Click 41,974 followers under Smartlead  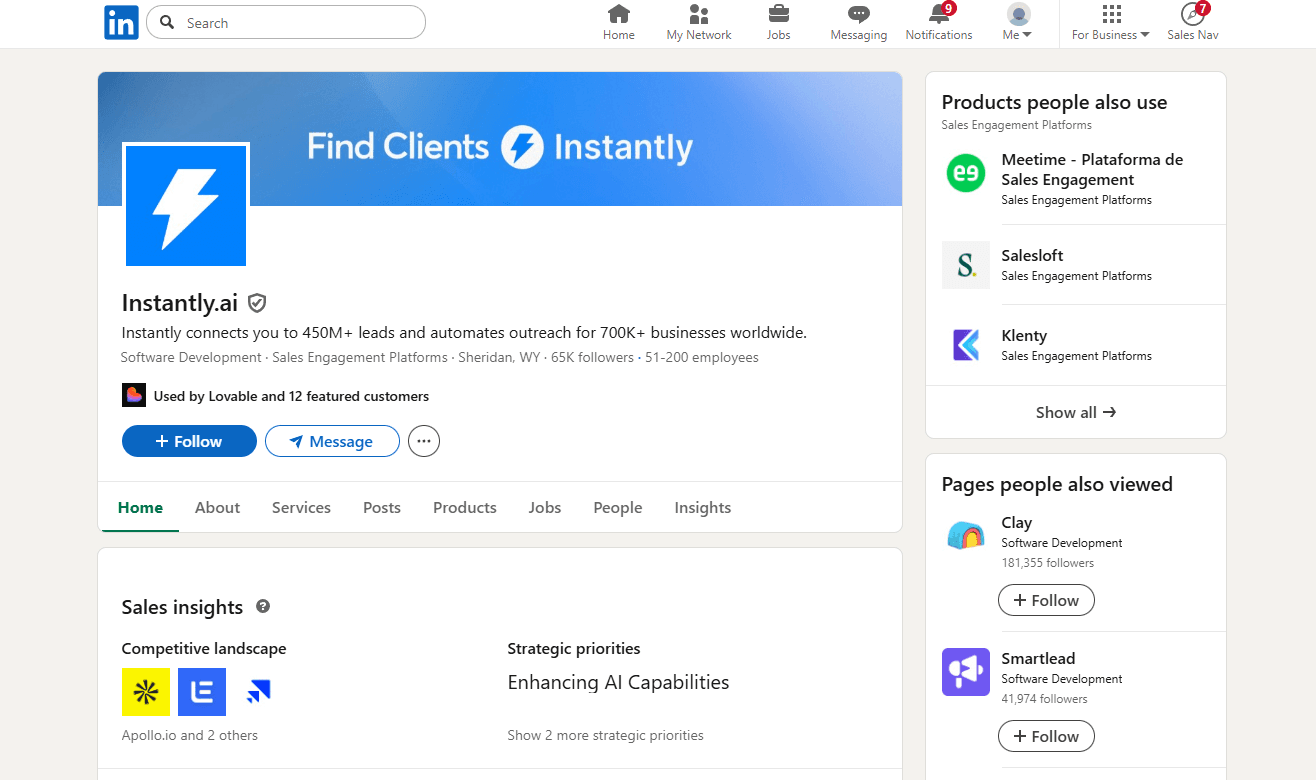coord(1044,698)
